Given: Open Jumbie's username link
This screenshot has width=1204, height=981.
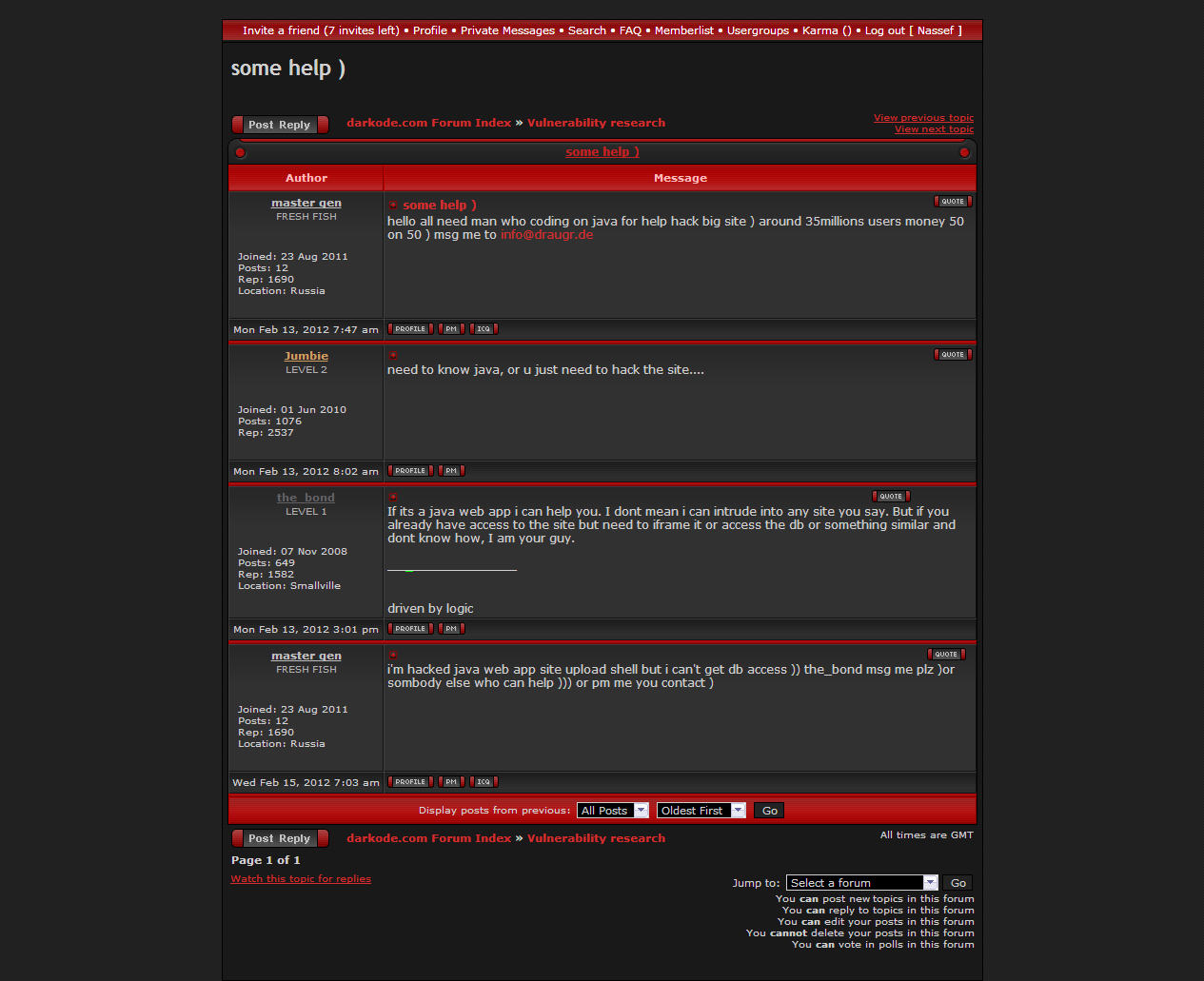Looking at the screenshot, I should point(306,356).
